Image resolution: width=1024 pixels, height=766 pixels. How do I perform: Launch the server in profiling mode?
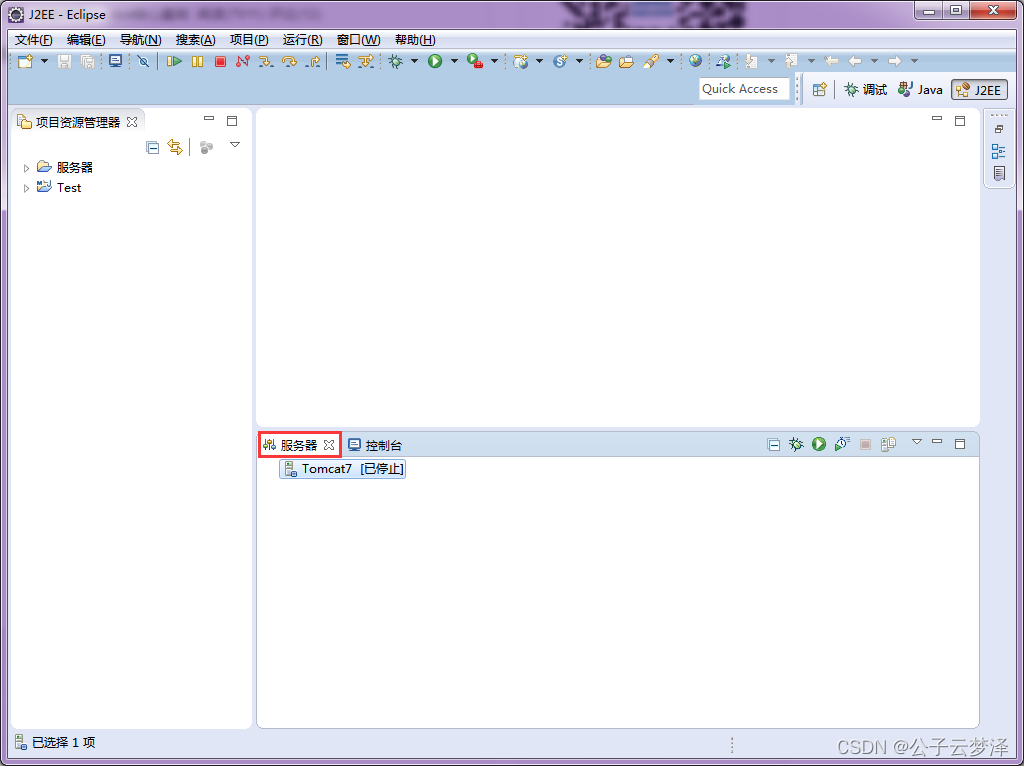coord(841,444)
